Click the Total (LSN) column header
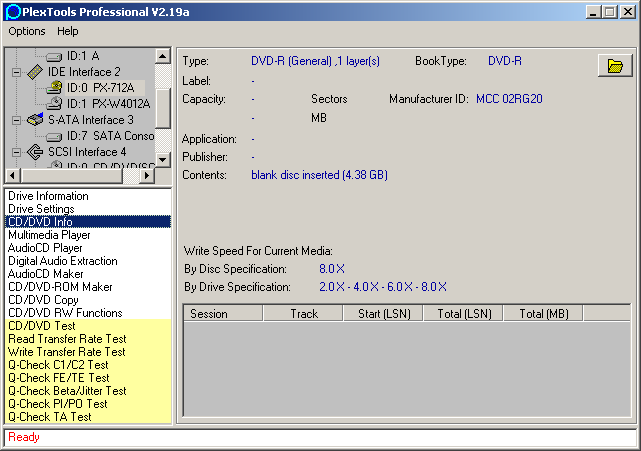 tap(464, 314)
